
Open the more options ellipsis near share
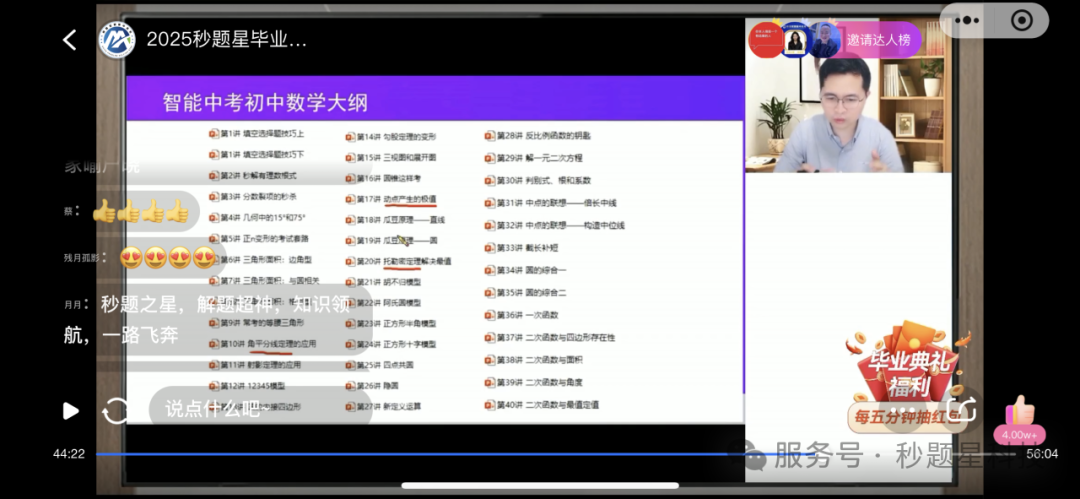(x=902, y=411)
